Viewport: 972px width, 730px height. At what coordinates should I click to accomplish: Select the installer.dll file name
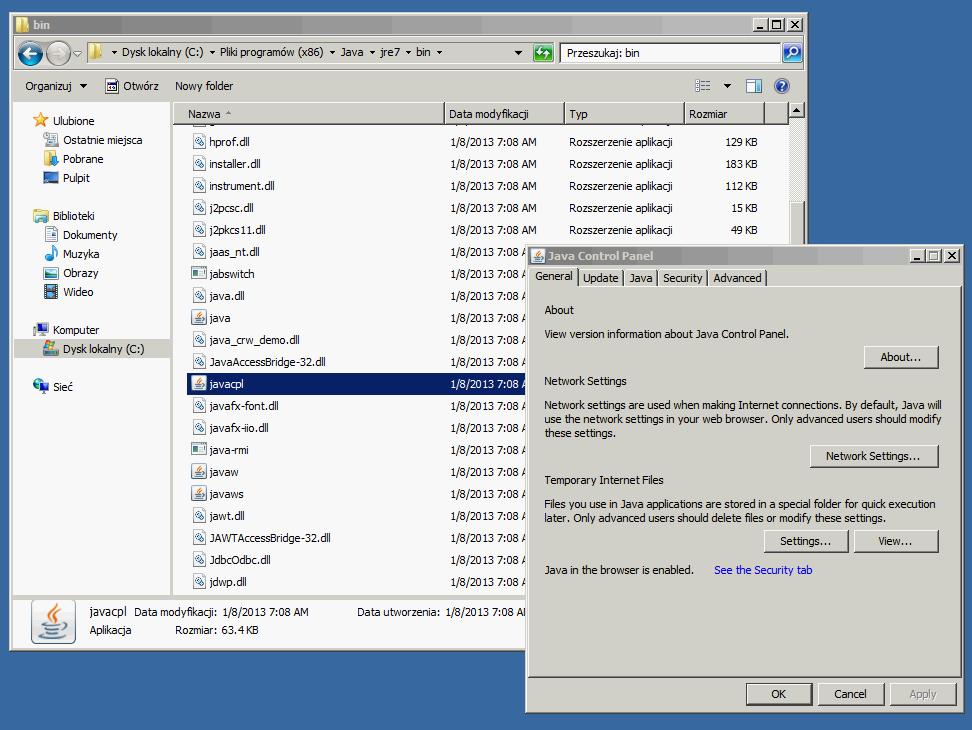pos(235,164)
